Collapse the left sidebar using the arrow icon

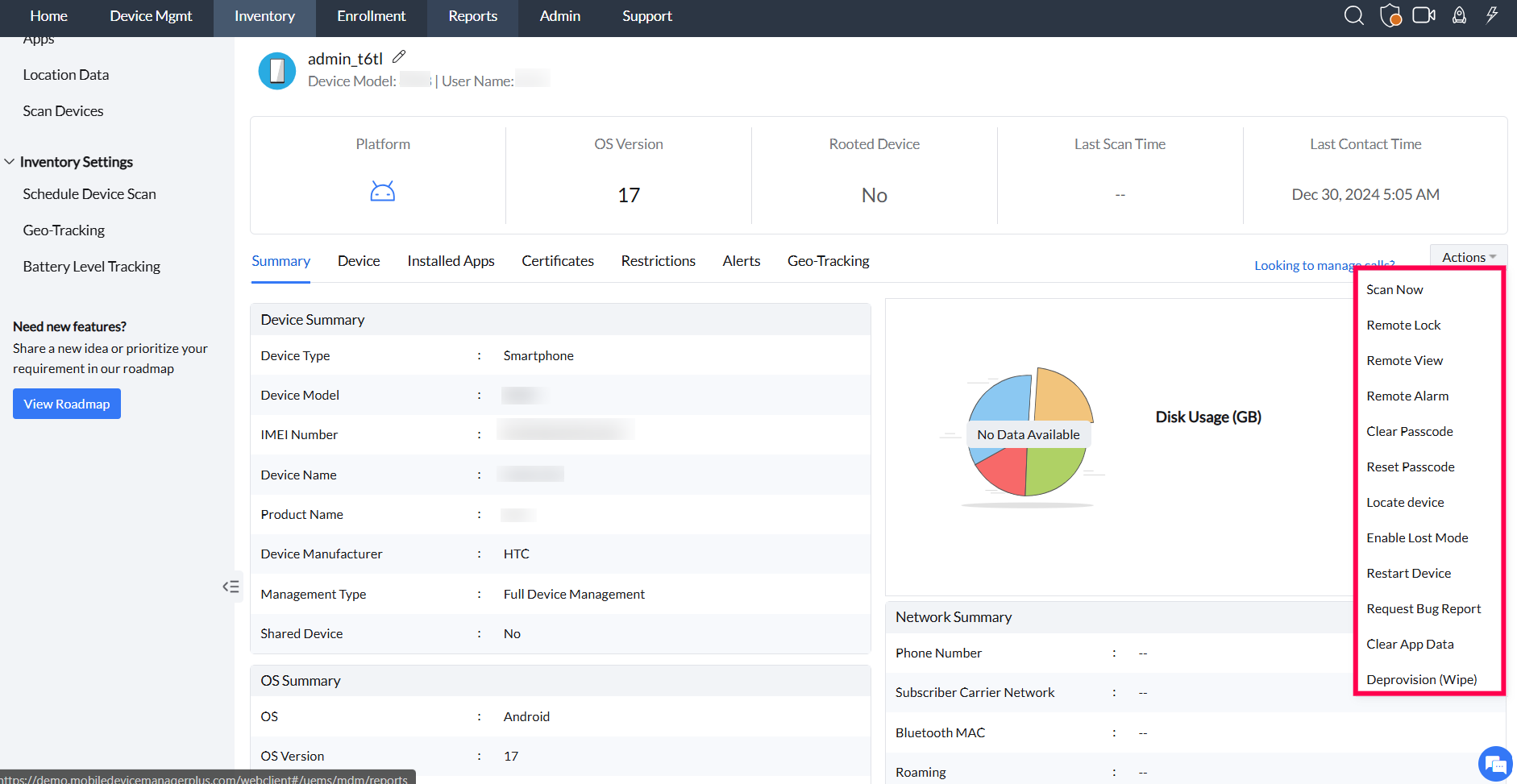coord(231,587)
